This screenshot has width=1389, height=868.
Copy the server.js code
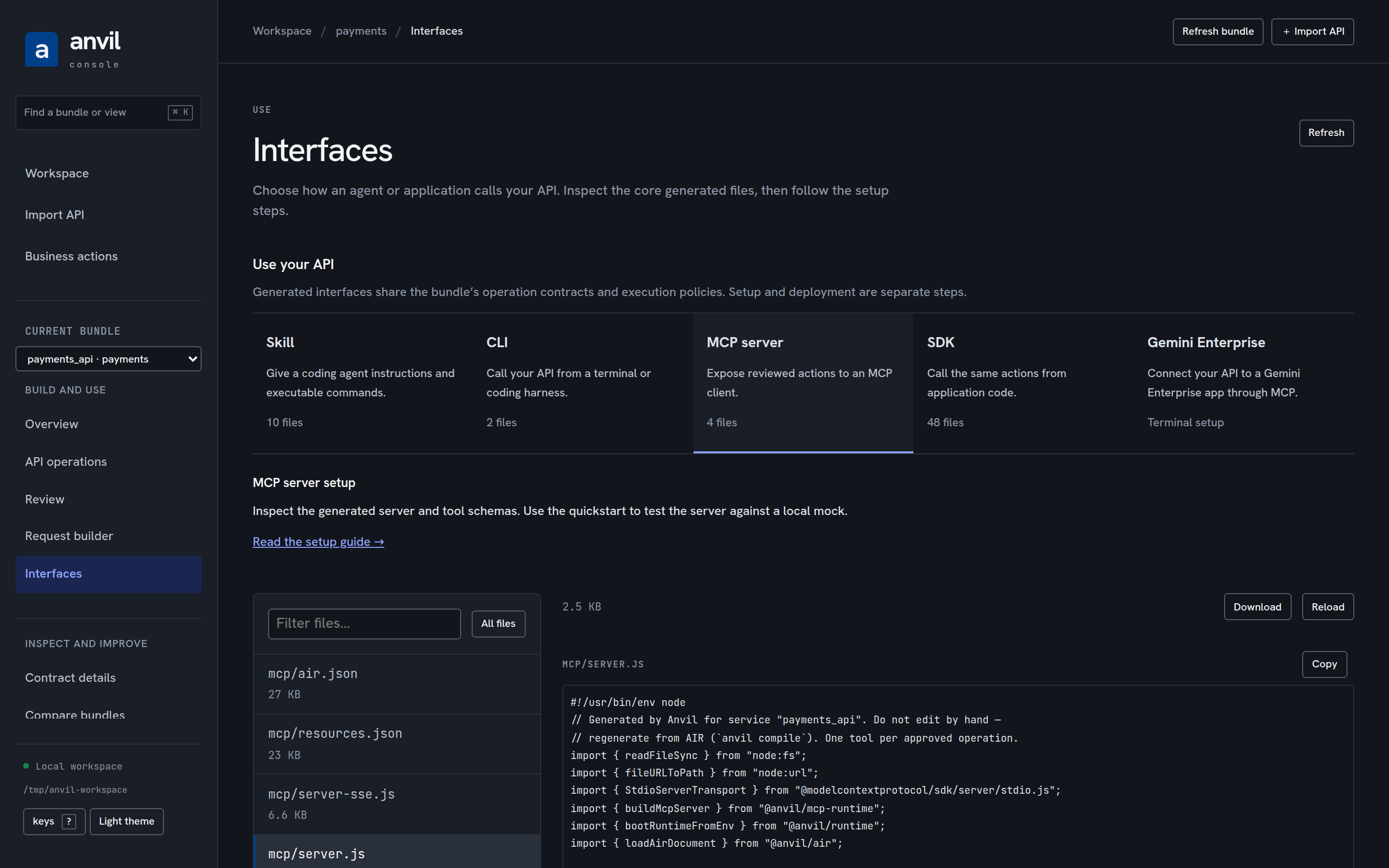(1325, 664)
